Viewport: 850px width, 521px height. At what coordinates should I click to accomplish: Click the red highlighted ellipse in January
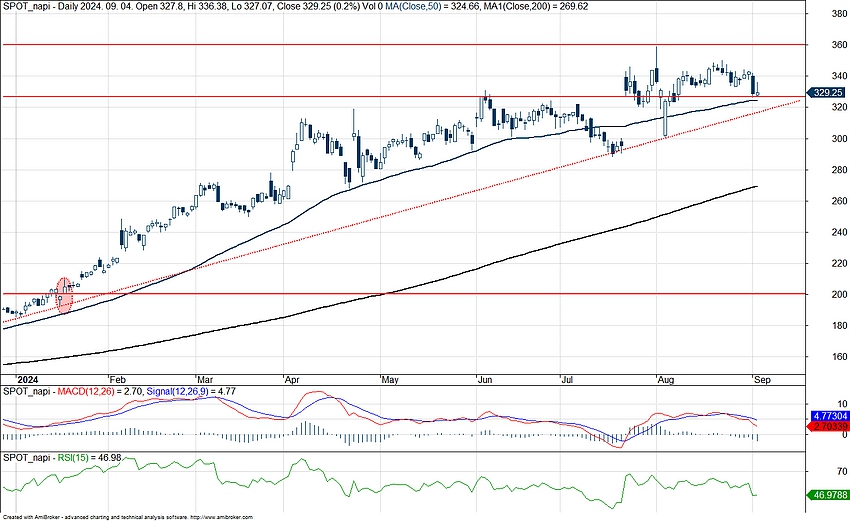[x=65, y=296]
